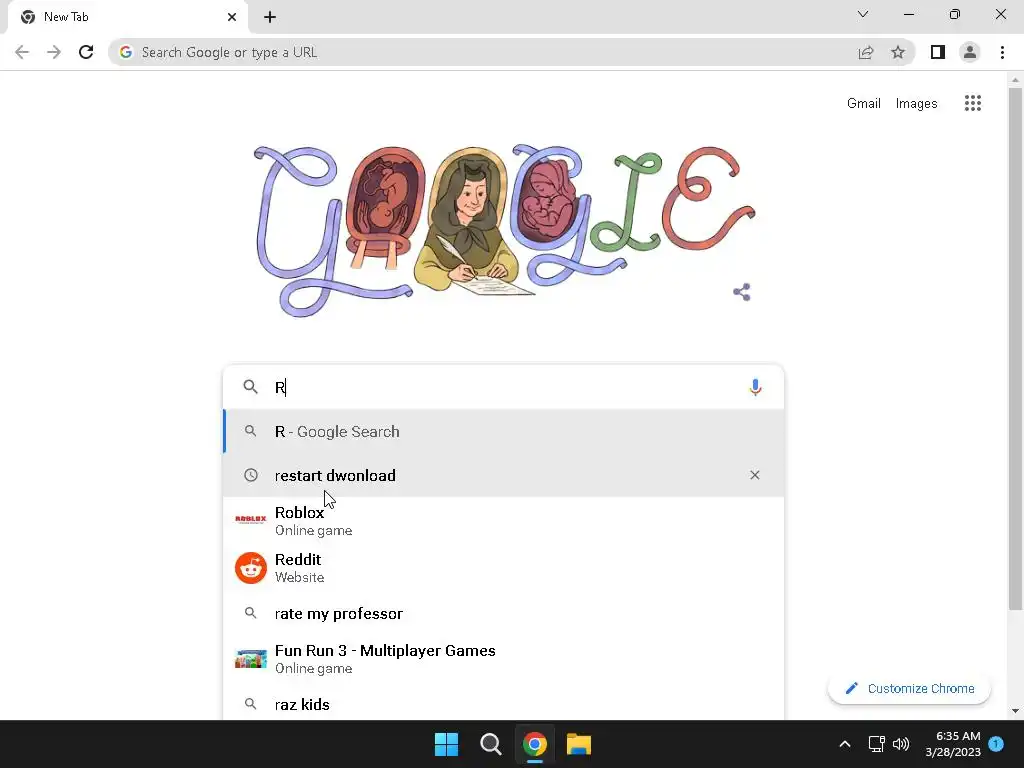
Task: Open the Google apps grid icon
Action: pyautogui.click(x=973, y=103)
